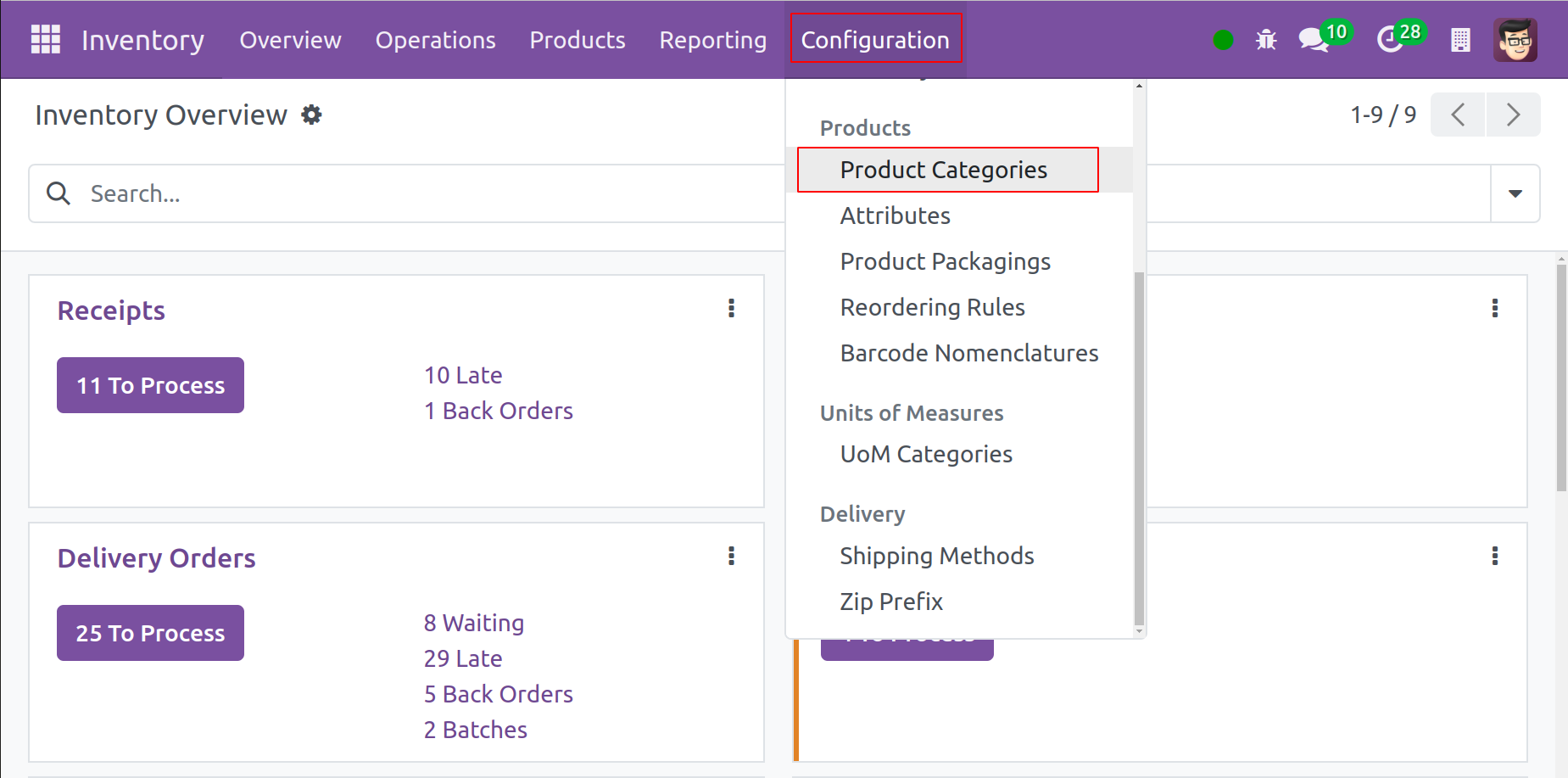The height and width of the screenshot is (778, 1568).
Task: Open the Reporting menu
Action: click(712, 40)
